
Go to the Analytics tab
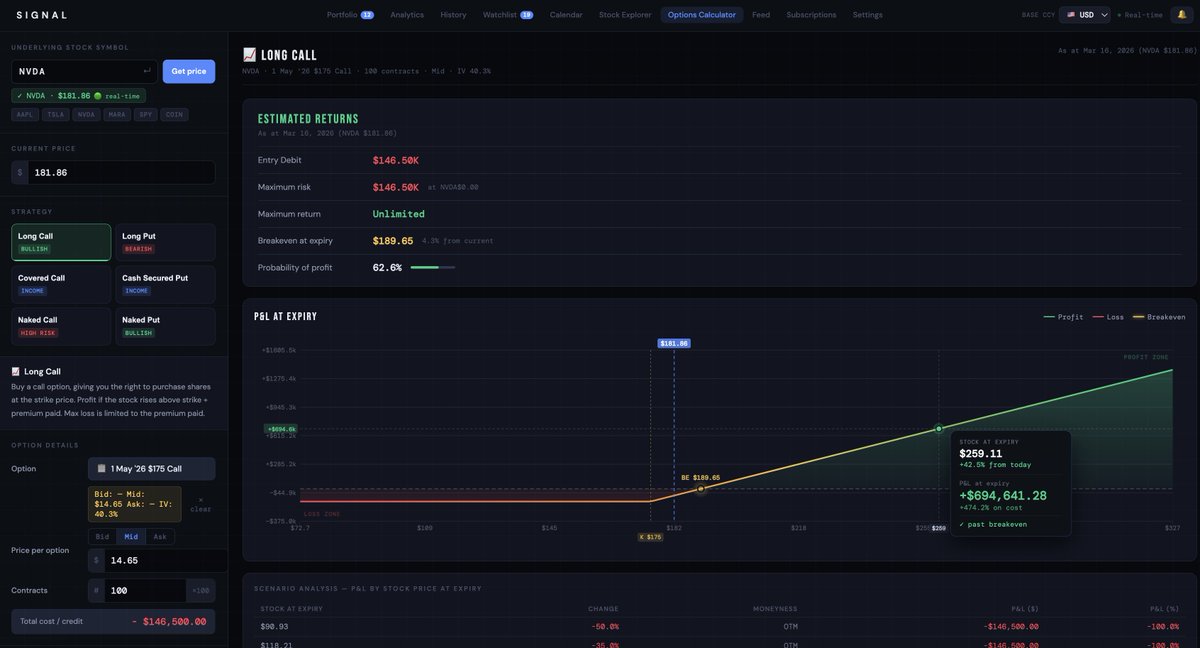[407, 15]
